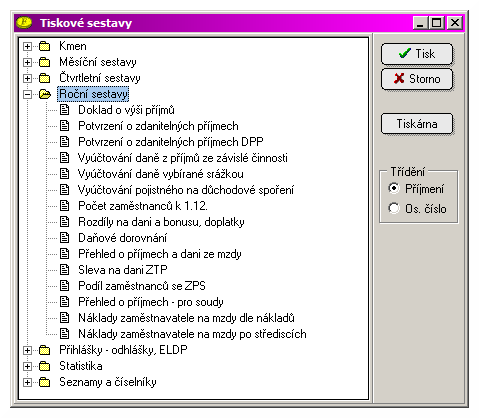
Task: Click the folder icon beside Statistika
Action: pos(45,366)
